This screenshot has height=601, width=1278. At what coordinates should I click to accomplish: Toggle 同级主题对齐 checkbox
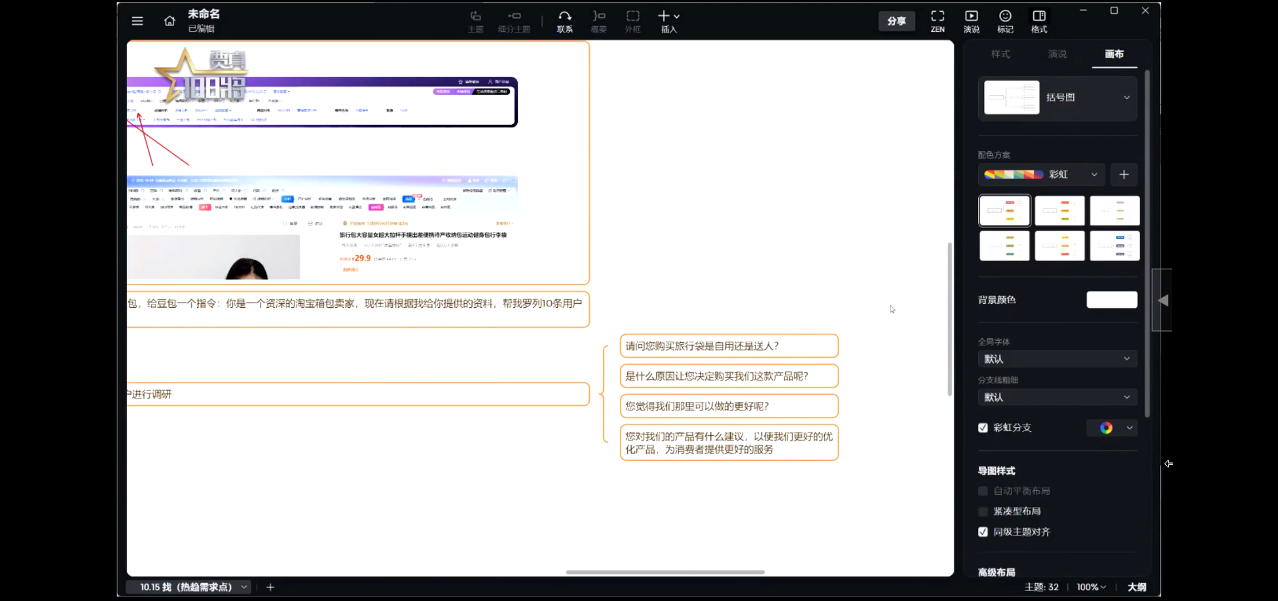coord(983,532)
